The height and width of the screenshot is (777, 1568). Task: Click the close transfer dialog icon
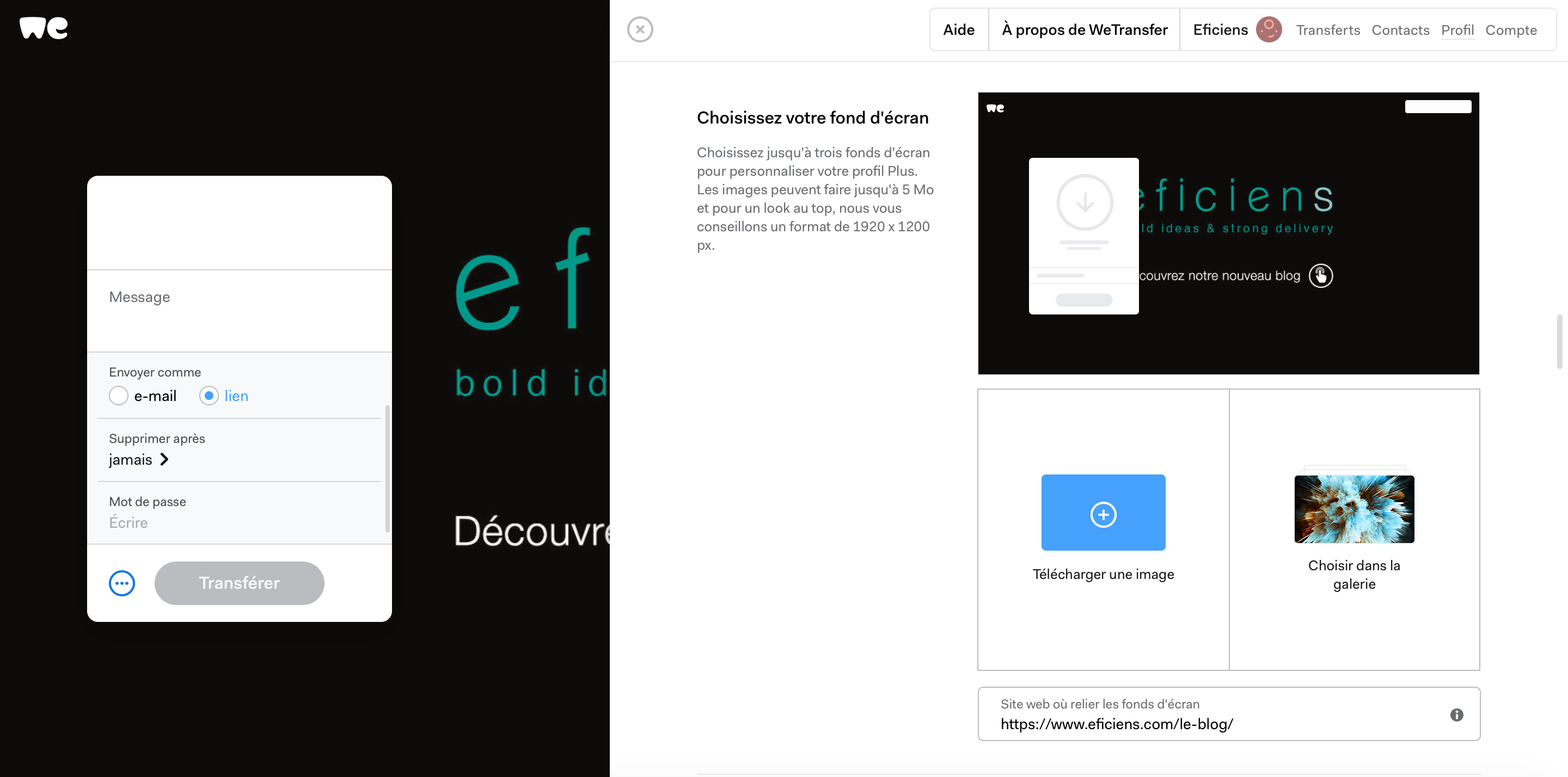pyautogui.click(x=640, y=28)
